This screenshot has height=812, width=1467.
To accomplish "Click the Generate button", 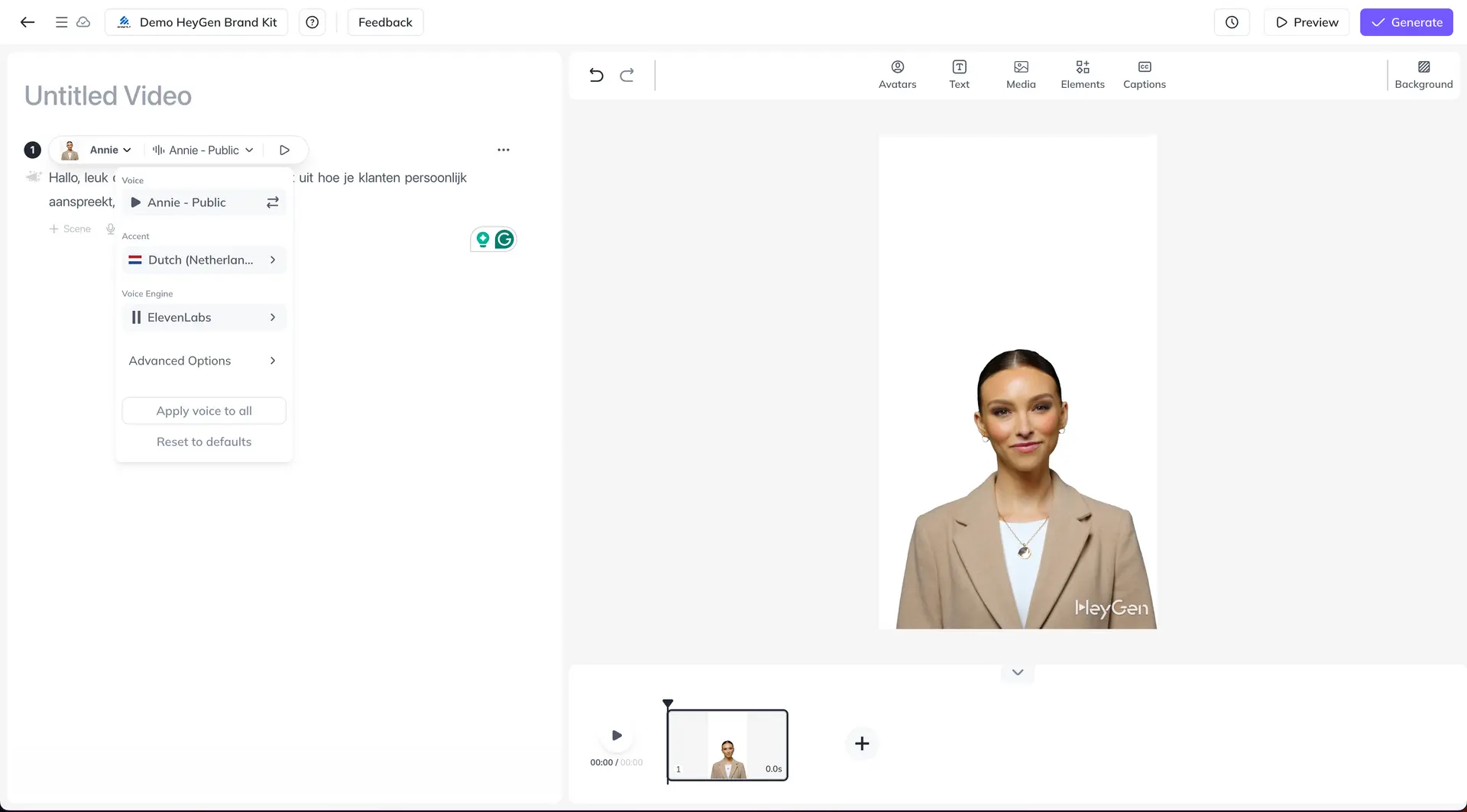I will pyautogui.click(x=1407, y=22).
